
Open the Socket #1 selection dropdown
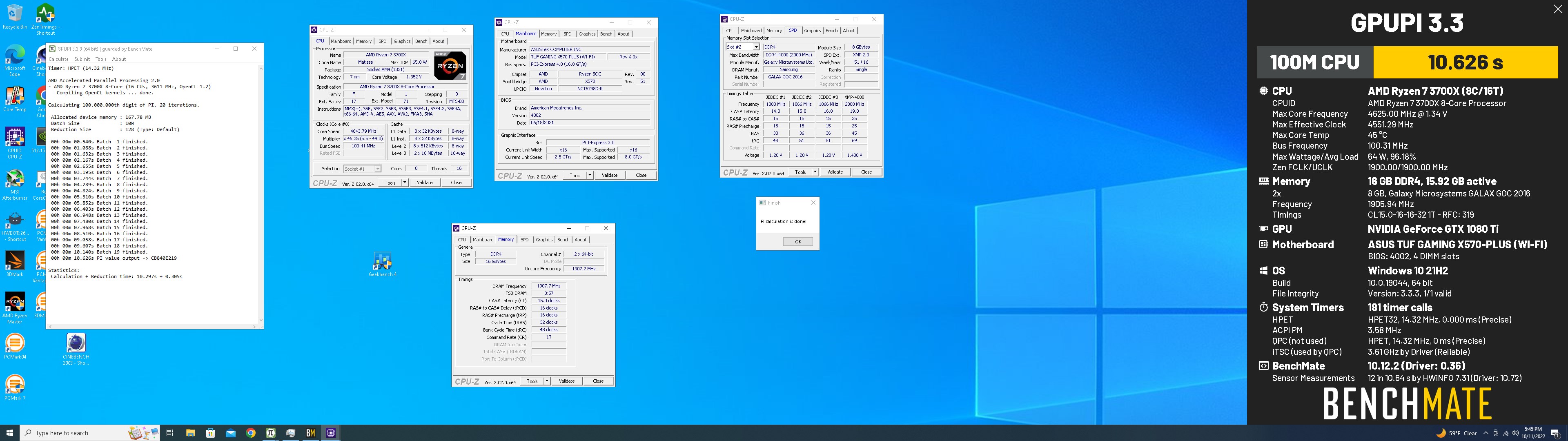361,169
